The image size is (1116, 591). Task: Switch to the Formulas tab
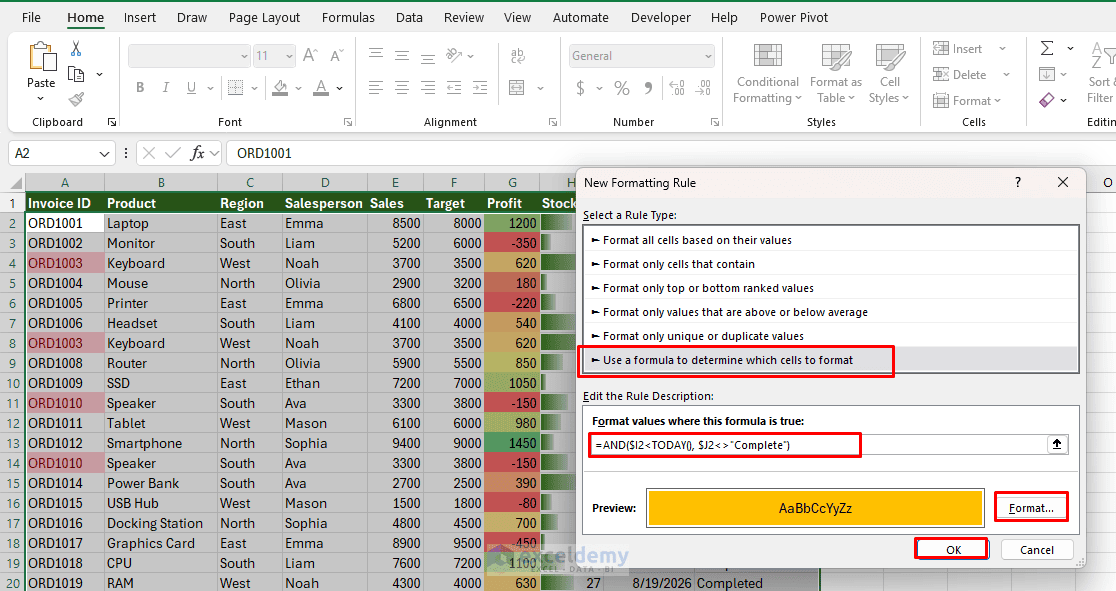coord(348,18)
